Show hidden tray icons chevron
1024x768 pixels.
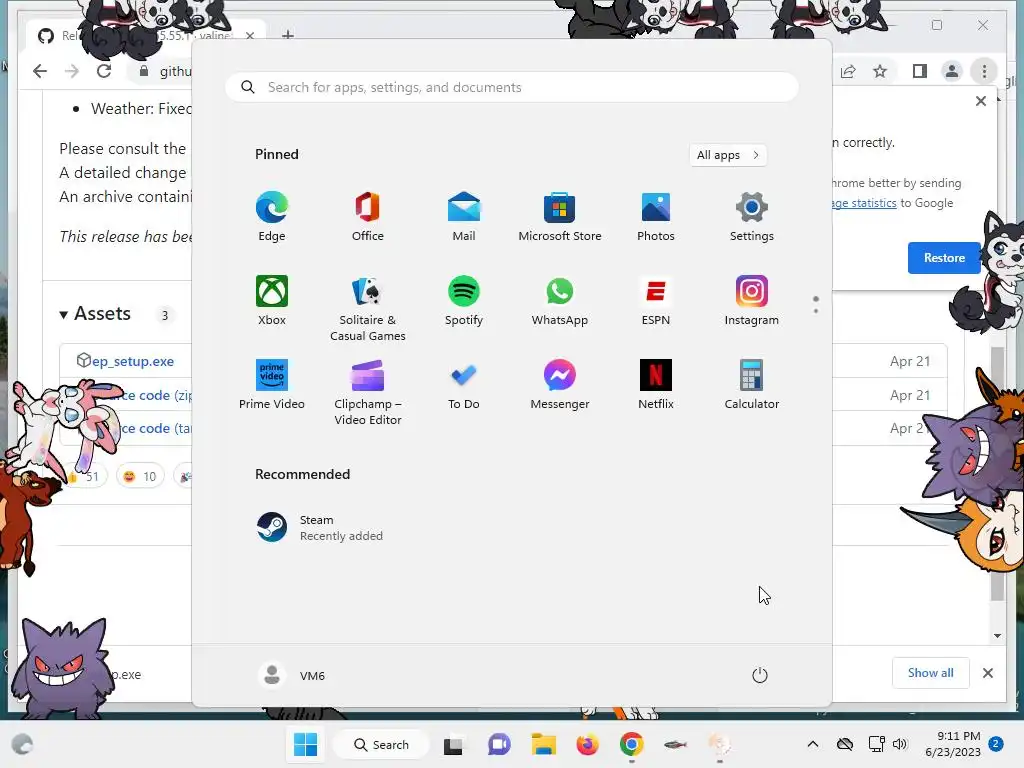(812, 744)
